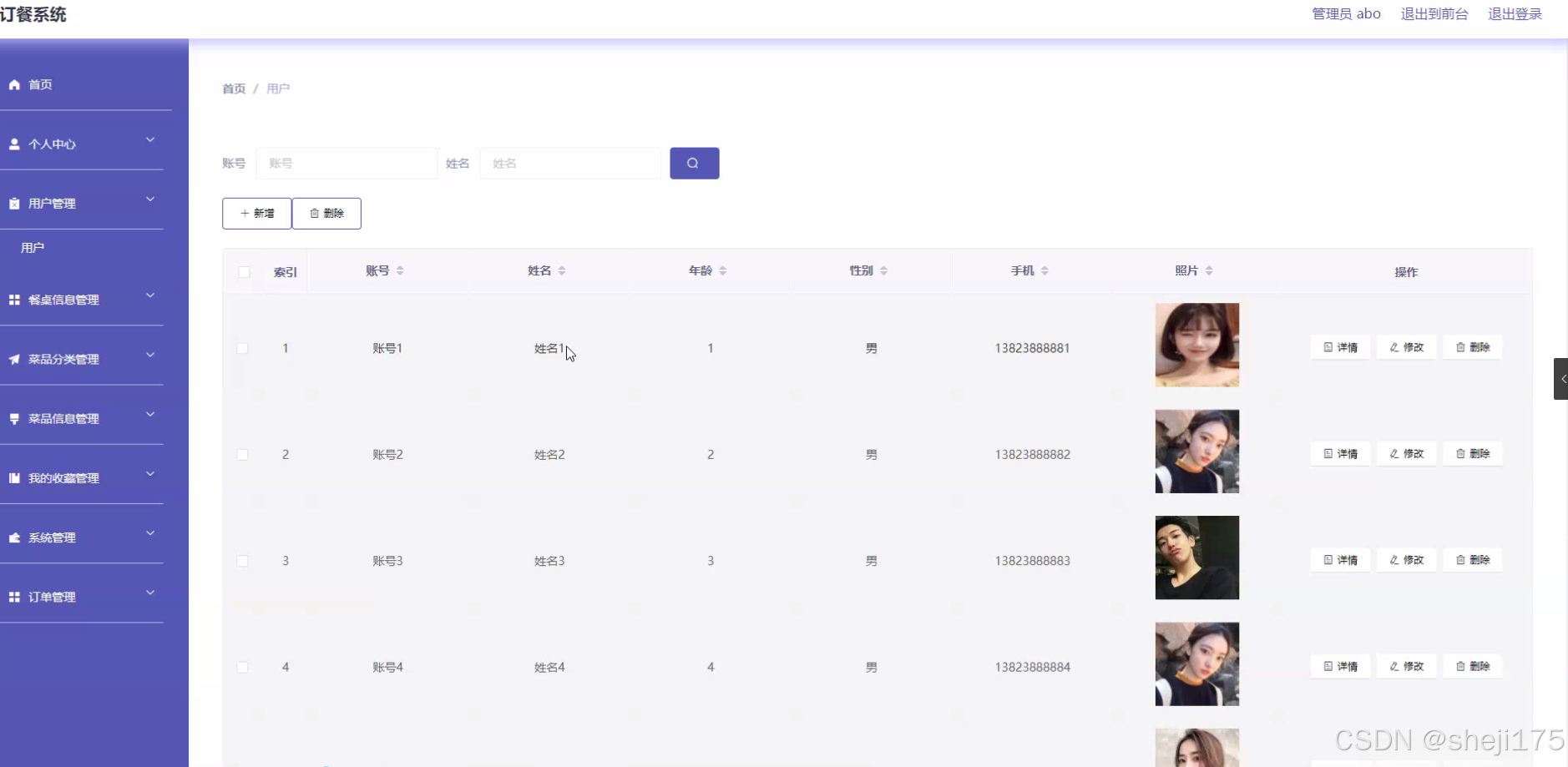
Task: Expand the 系统管理 chevron
Action: point(150,533)
